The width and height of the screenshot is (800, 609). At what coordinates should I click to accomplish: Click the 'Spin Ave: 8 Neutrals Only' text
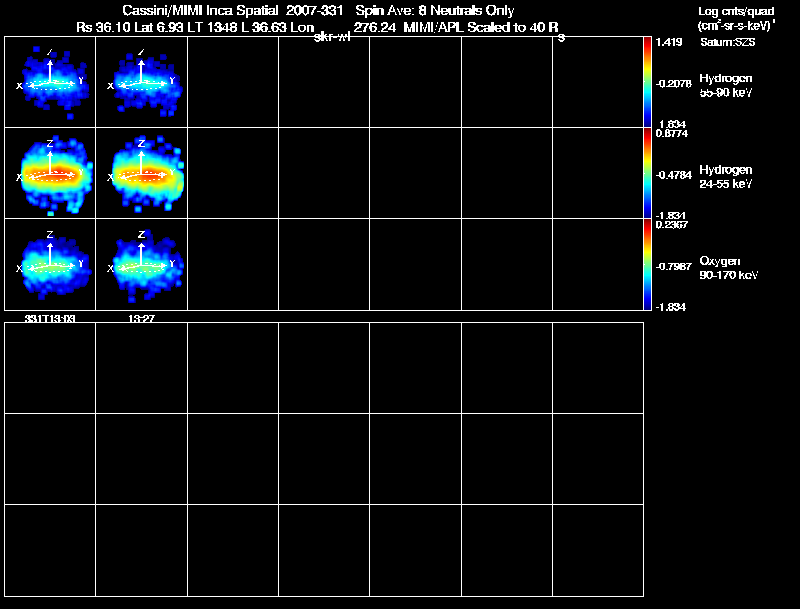pyautogui.click(x=435, y=10)
